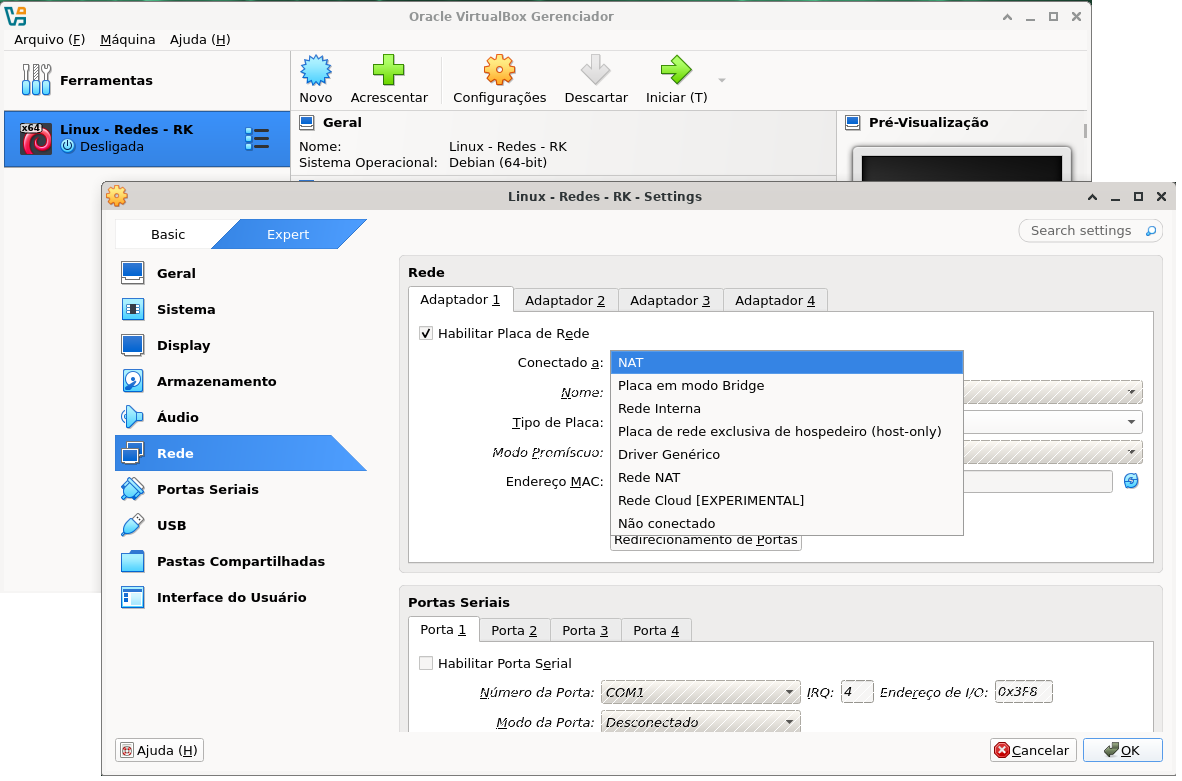Open the Ajuda (H) menu in menu bar
Viewport: 1182px width, 781px height.
pos(200,39)
